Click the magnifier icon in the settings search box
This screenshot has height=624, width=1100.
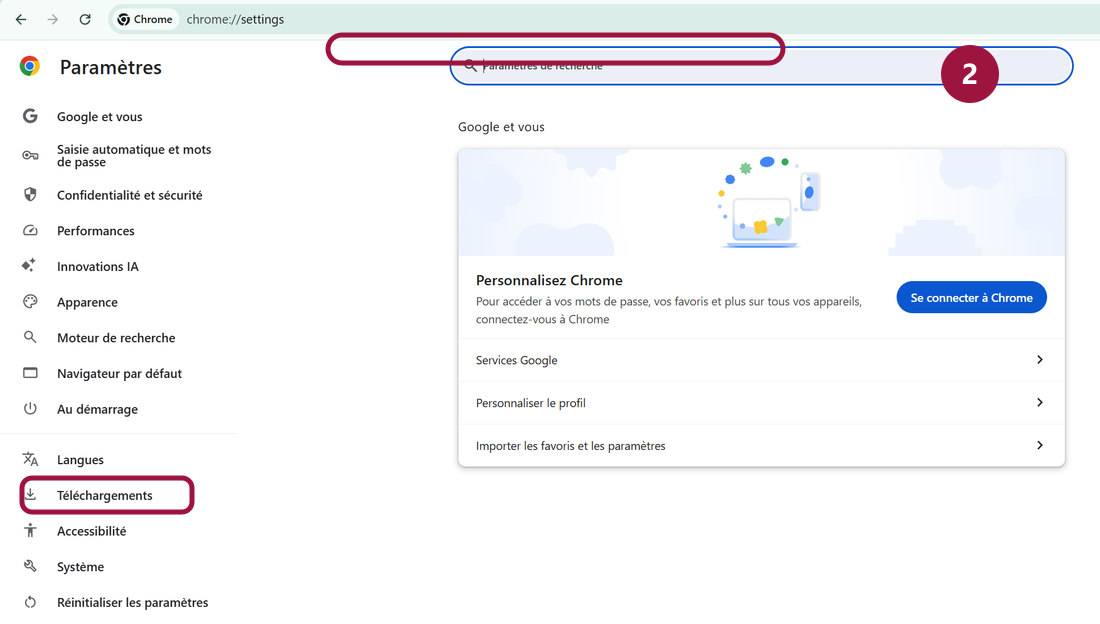click(471, 66)
